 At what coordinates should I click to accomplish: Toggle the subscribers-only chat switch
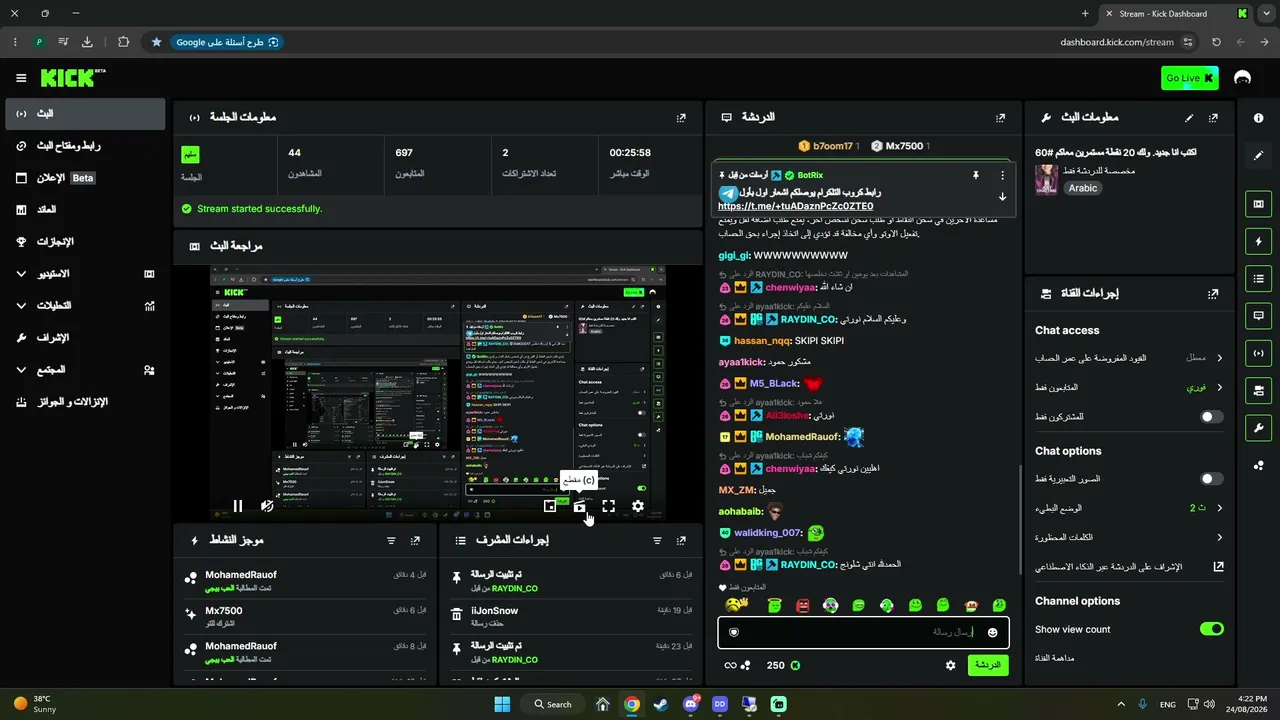click(x=1211, y=416)
